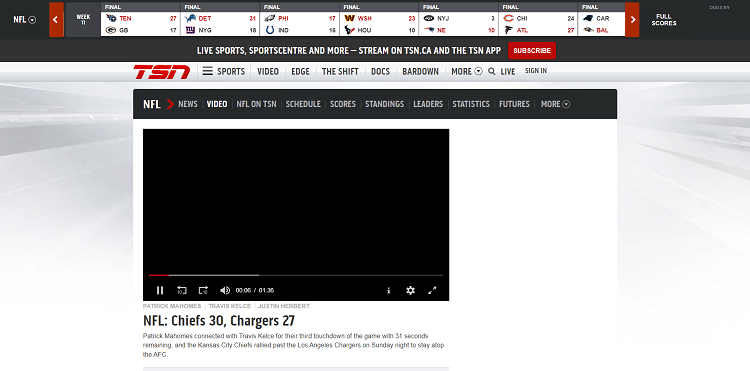750x371 pixels.
Task: Mute the video volume
Action: (x=225, y=290)
